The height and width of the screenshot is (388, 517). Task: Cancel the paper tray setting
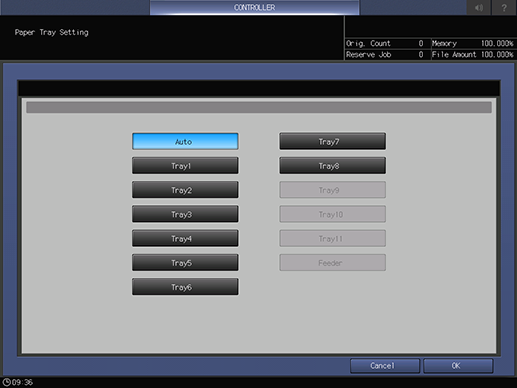(385, 366)
